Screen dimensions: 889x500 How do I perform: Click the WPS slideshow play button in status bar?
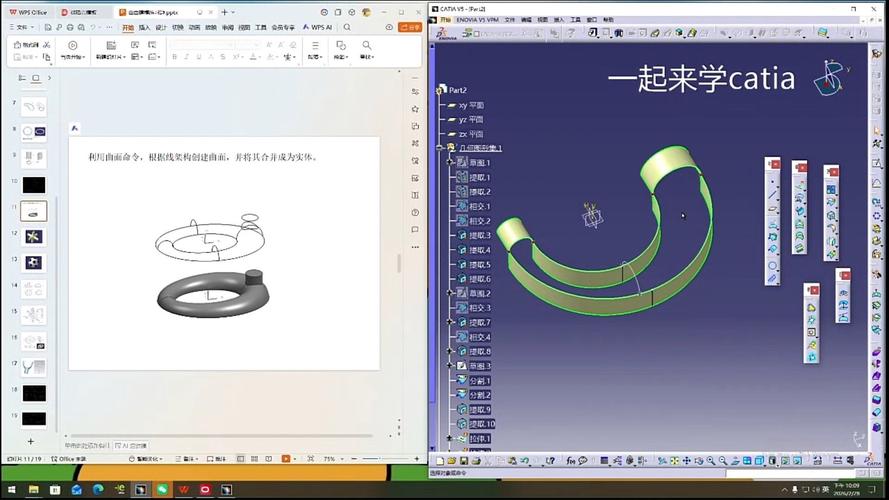[x=286, y=459]
